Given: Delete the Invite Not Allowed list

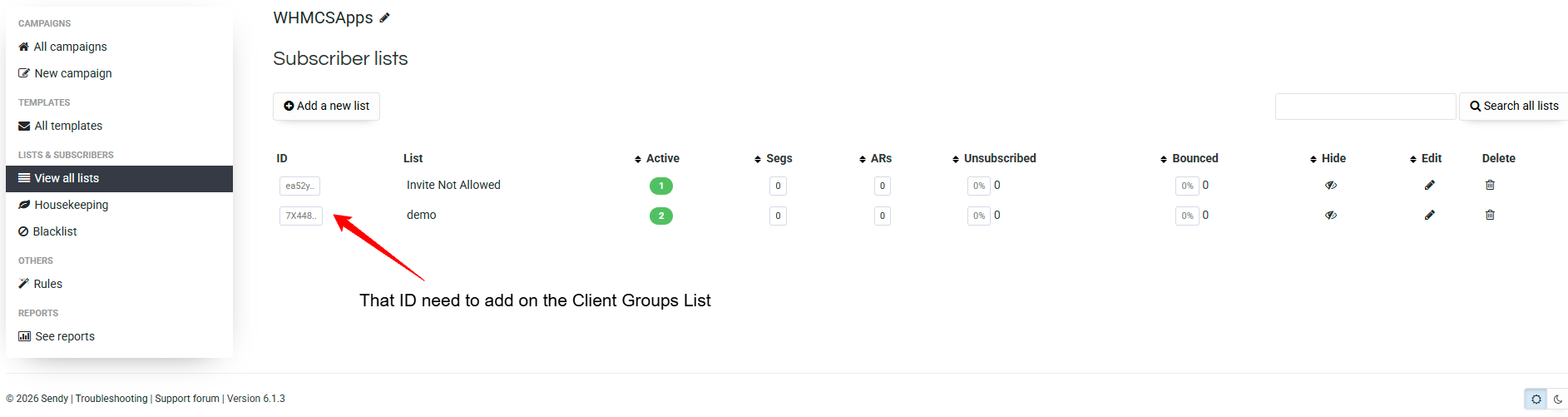Looking at the screenshot, I should [x=1489, y=185].
